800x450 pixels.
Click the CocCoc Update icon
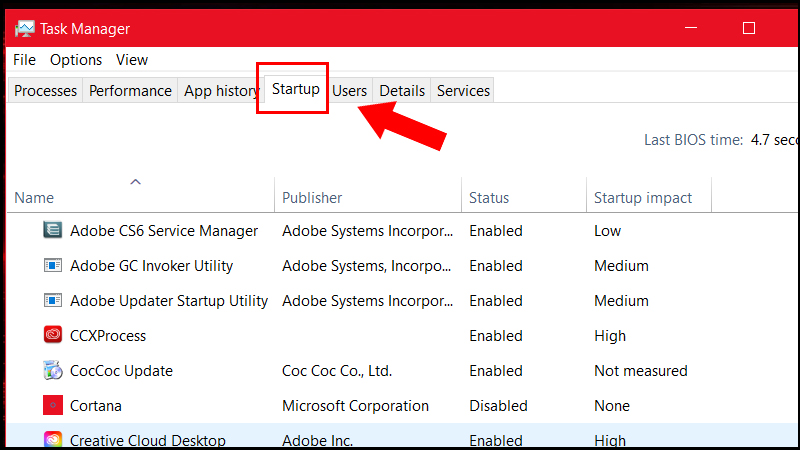click(53, 371)
